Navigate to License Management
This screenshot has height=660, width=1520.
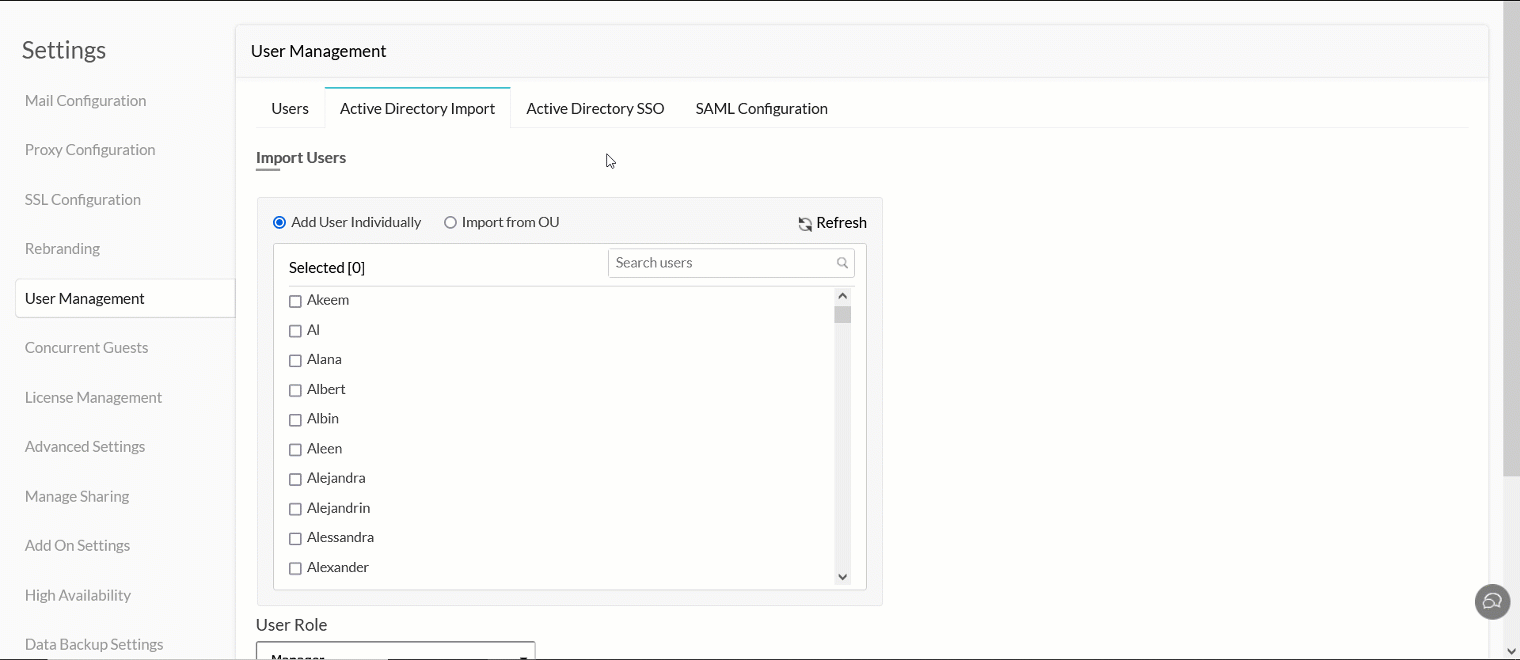click(x=93, y=398)
